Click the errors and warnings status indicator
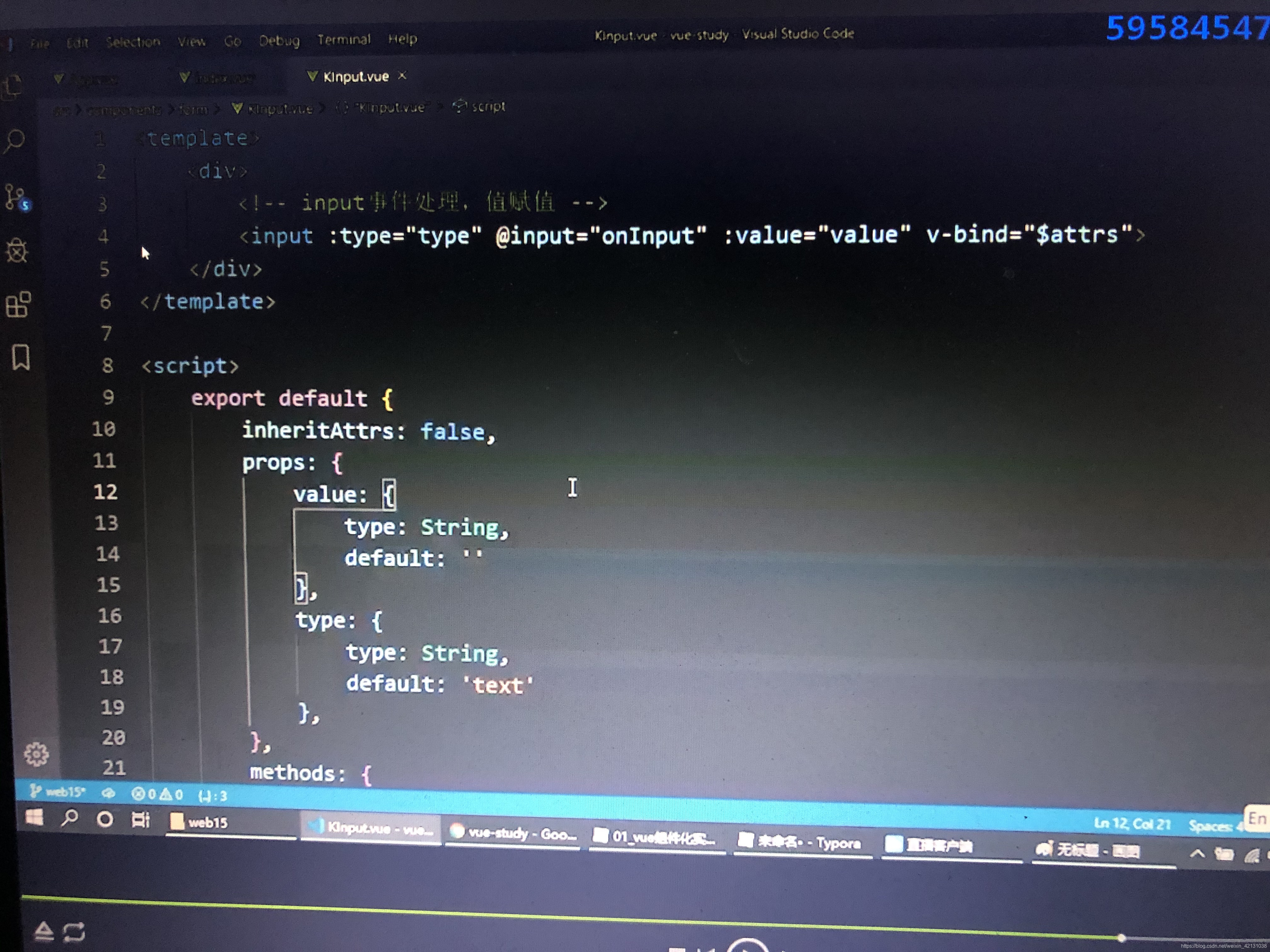The width and height of the screenshot is (1270, 952). [157, 794]
